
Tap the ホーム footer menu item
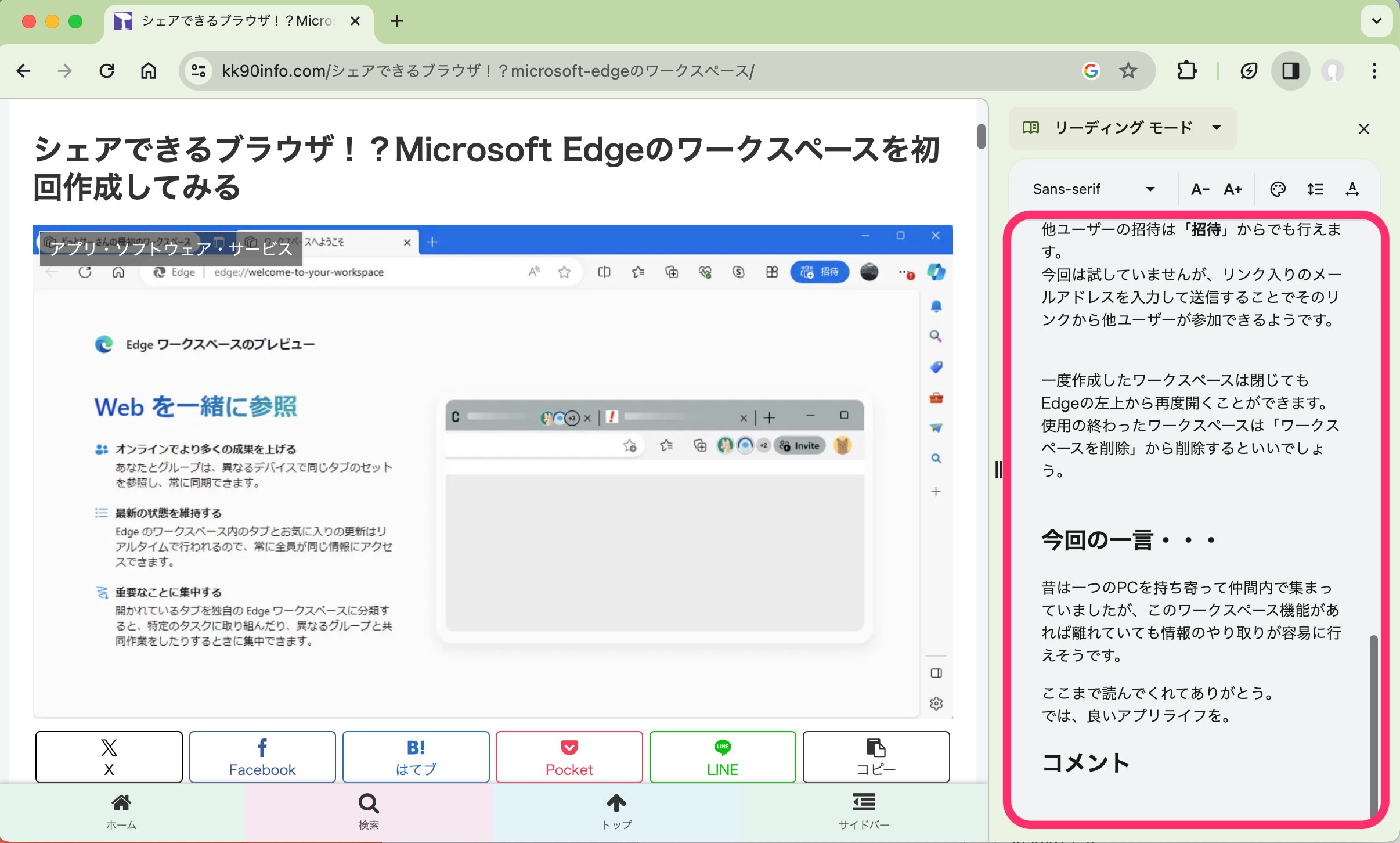pos(121,812)
